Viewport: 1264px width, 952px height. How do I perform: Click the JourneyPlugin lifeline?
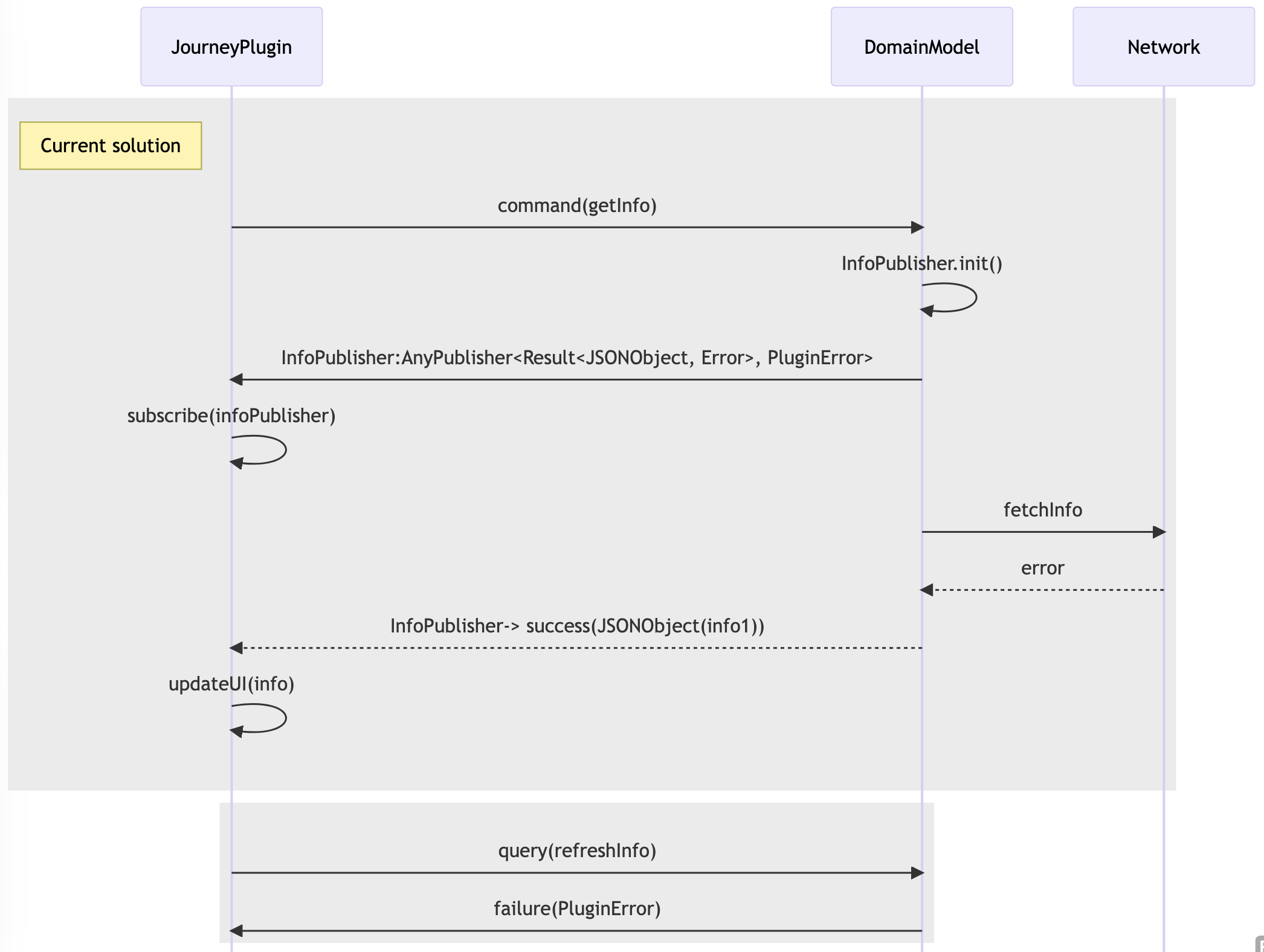click(231, 544)
